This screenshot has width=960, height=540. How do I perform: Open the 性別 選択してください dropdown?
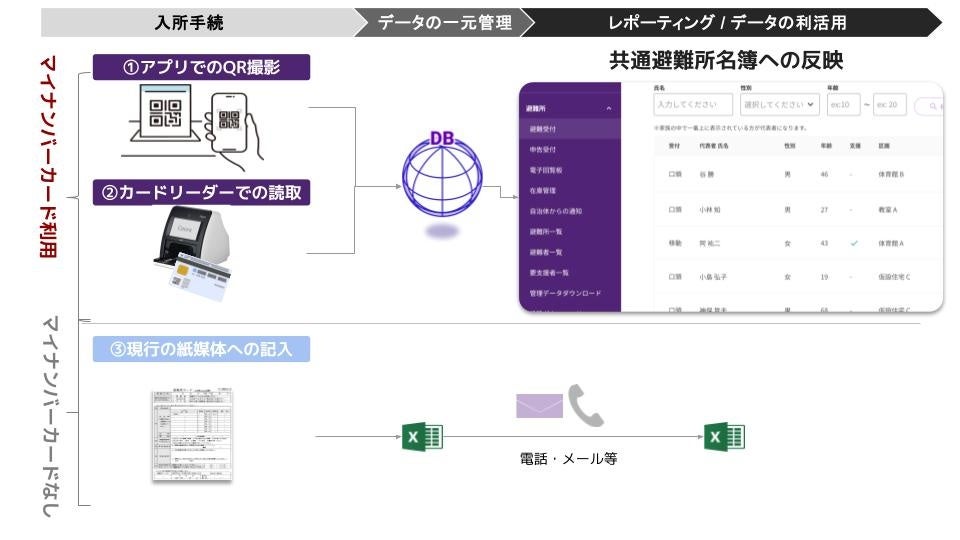click(779, 105)
